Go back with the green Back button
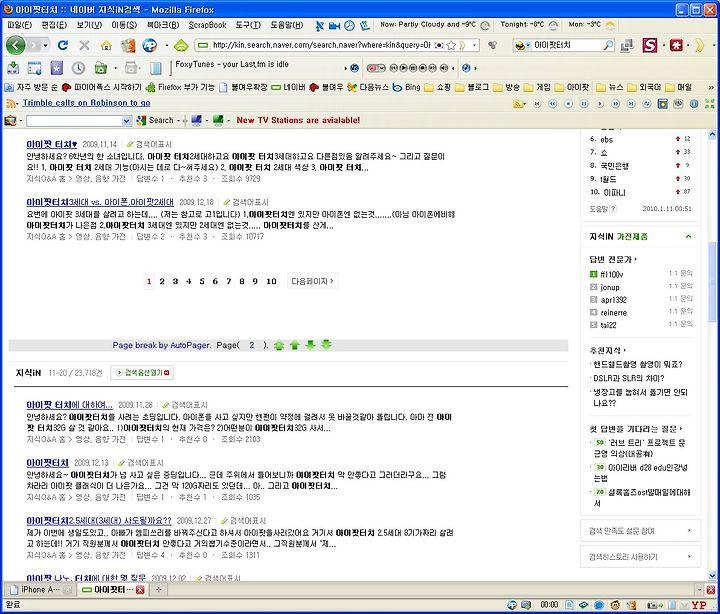 point(16,45)
